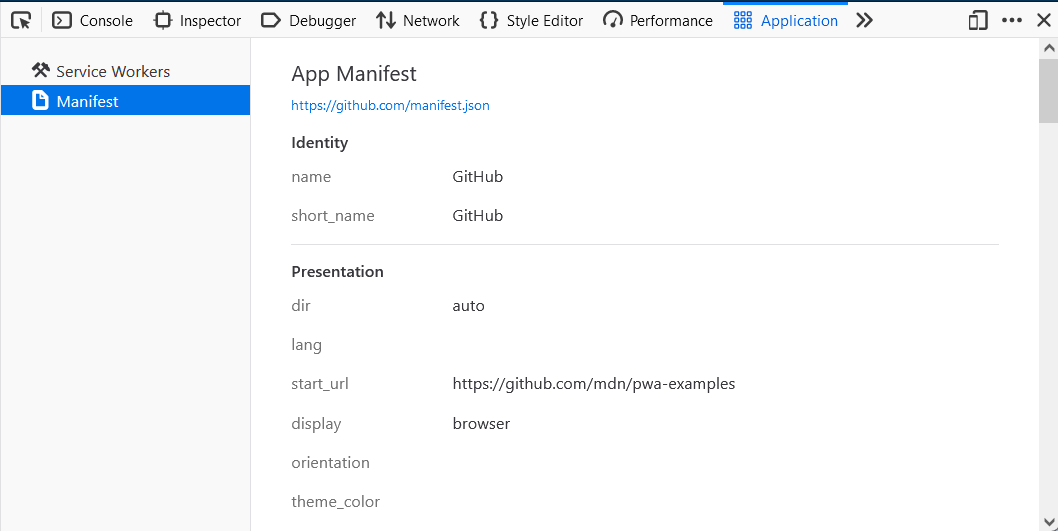Screen dimensions: 1058x531
Task: Open the three-dot DevTools options menu
Action: [x=1012, y=20]
